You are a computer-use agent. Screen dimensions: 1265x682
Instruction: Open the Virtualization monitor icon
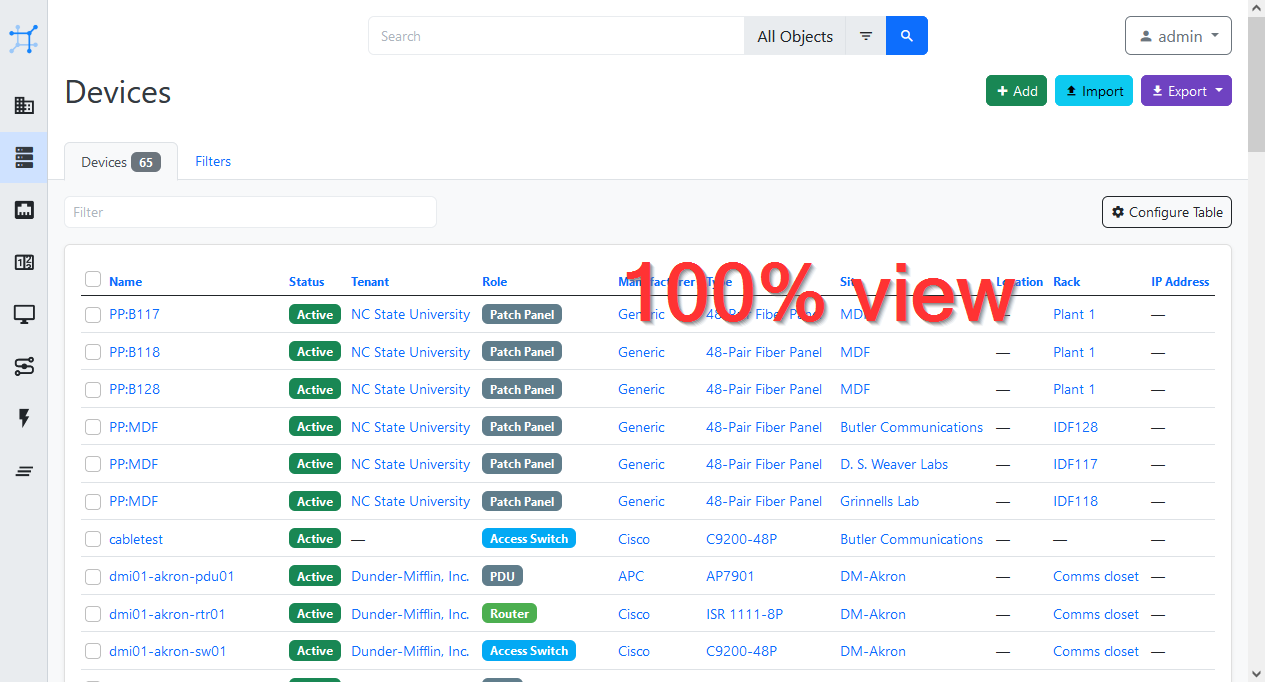coord(24,314)
